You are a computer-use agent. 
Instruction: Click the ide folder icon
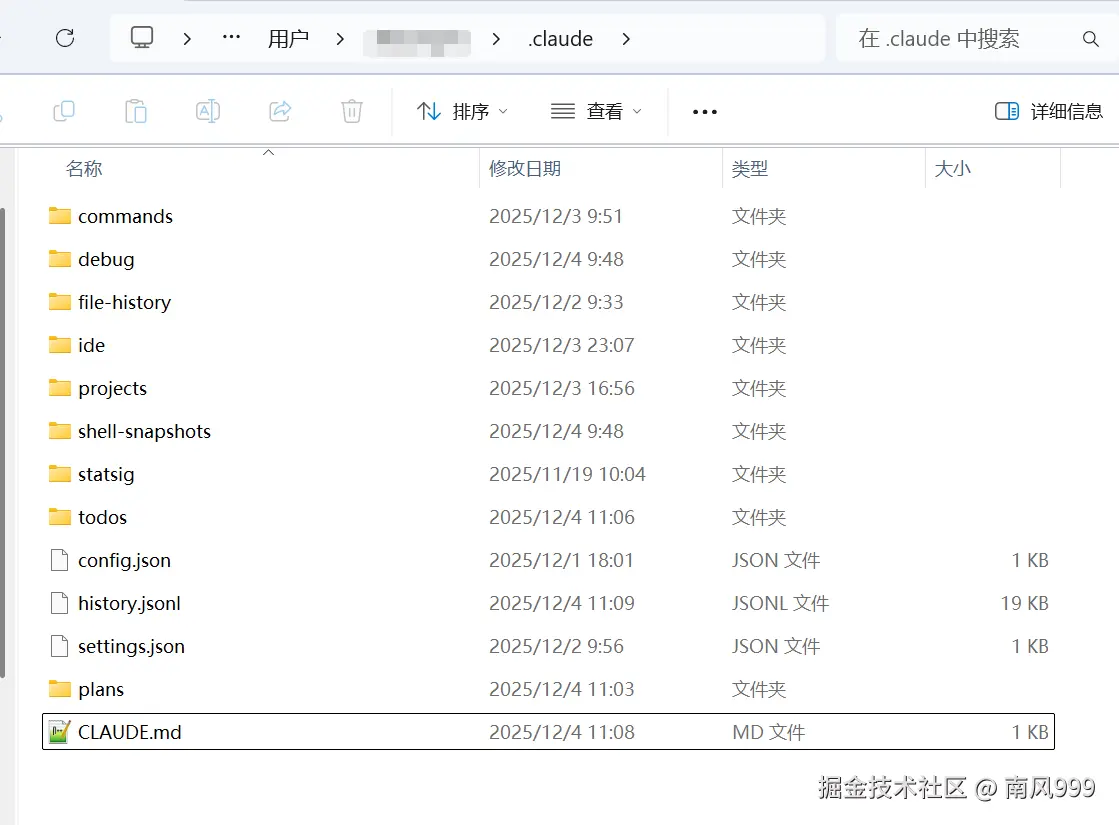click(60, 345)
